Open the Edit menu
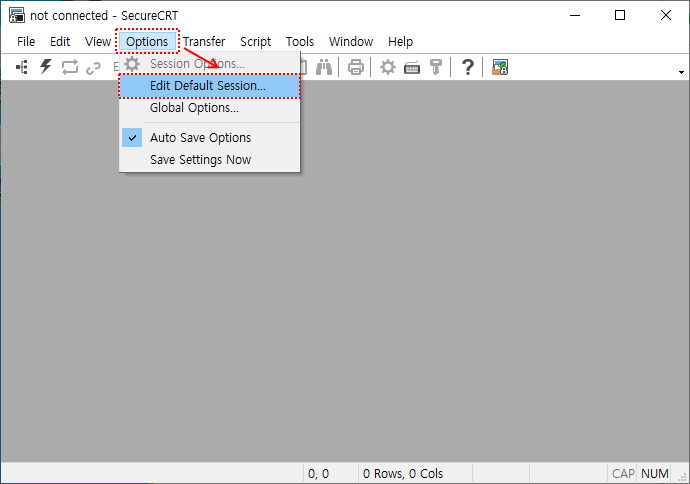This screenshot has width=690, height=484. 60,41
